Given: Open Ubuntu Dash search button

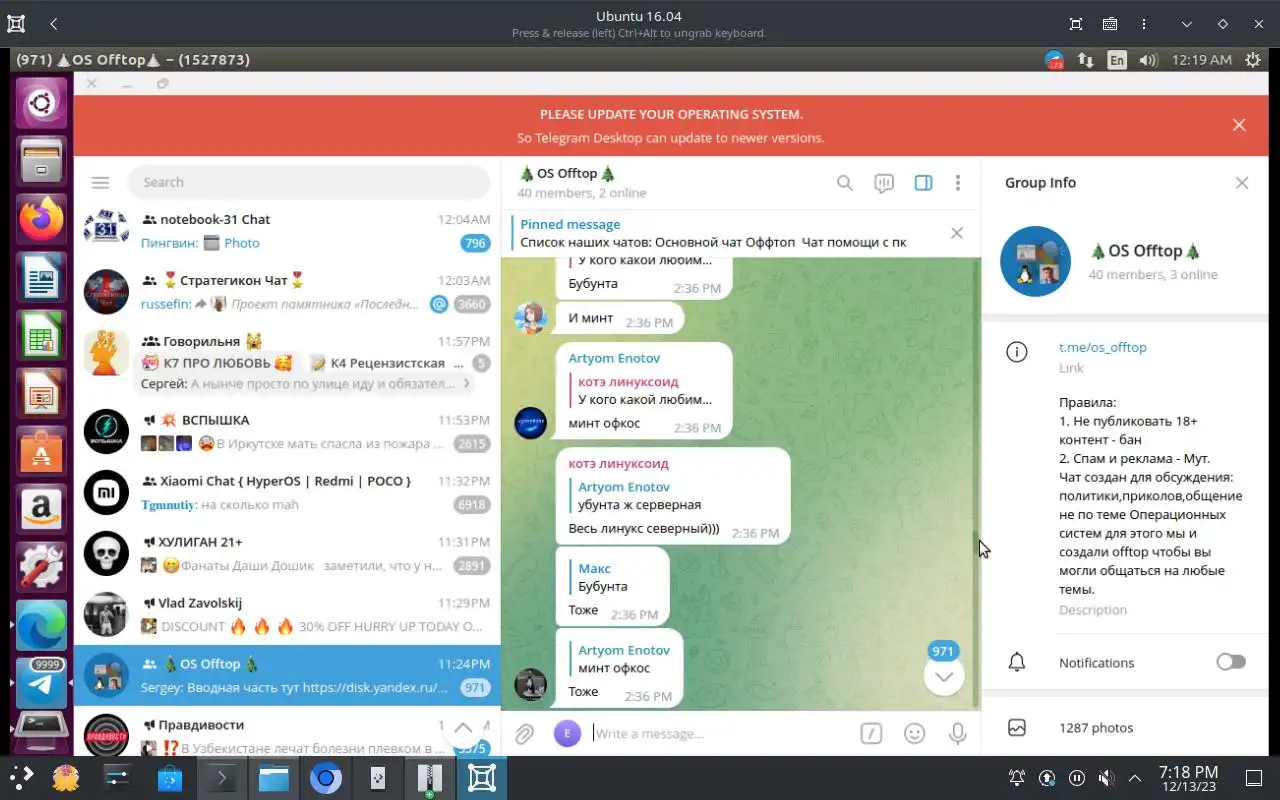Looking at the screenshot, I should tap(41, 104).
